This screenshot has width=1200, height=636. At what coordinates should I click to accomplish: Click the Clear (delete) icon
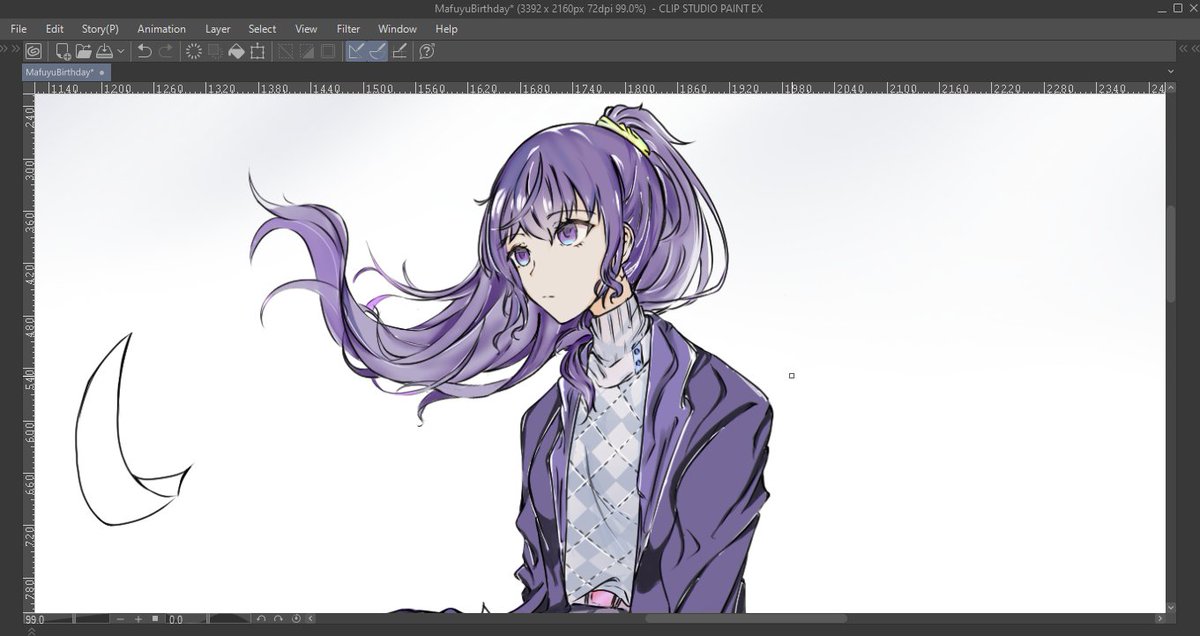(194, 51)
